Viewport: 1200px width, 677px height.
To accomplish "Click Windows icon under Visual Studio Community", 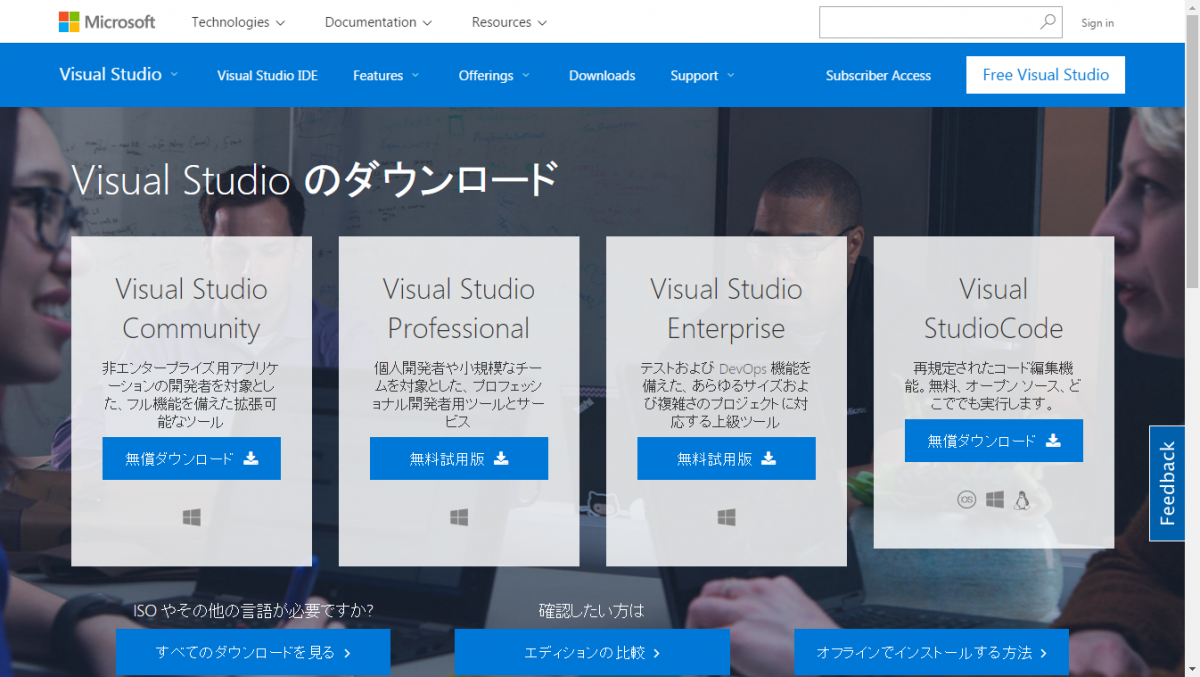I will pyautogui.click(x=192, y=517).
